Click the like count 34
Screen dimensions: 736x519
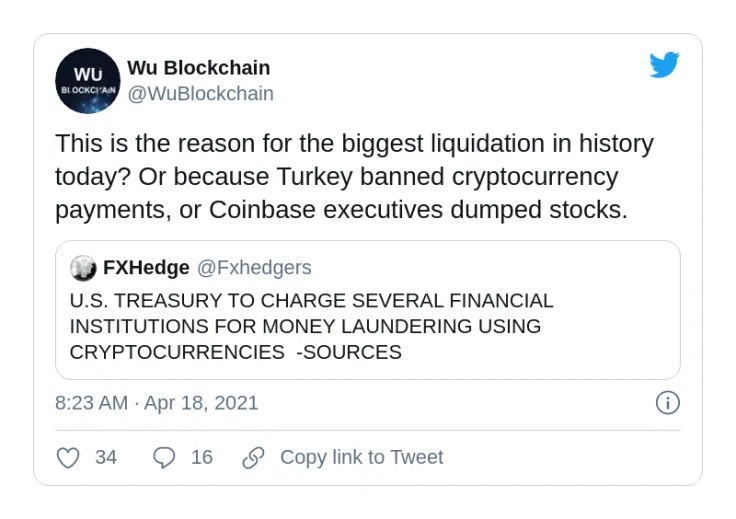pyautogui.click(x=106, y=457)
